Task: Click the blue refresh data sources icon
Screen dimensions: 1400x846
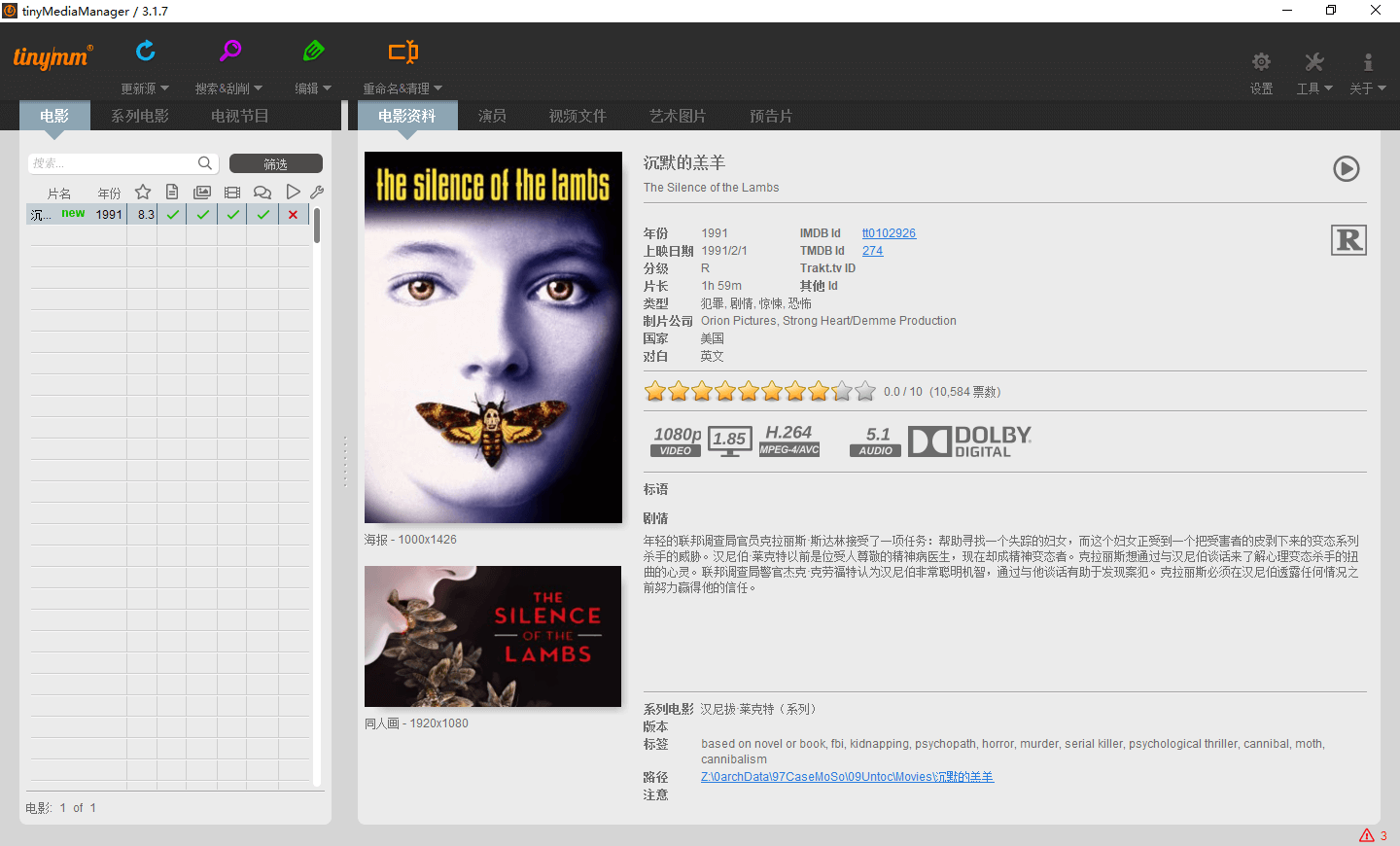Action: (x=146, y=51)
